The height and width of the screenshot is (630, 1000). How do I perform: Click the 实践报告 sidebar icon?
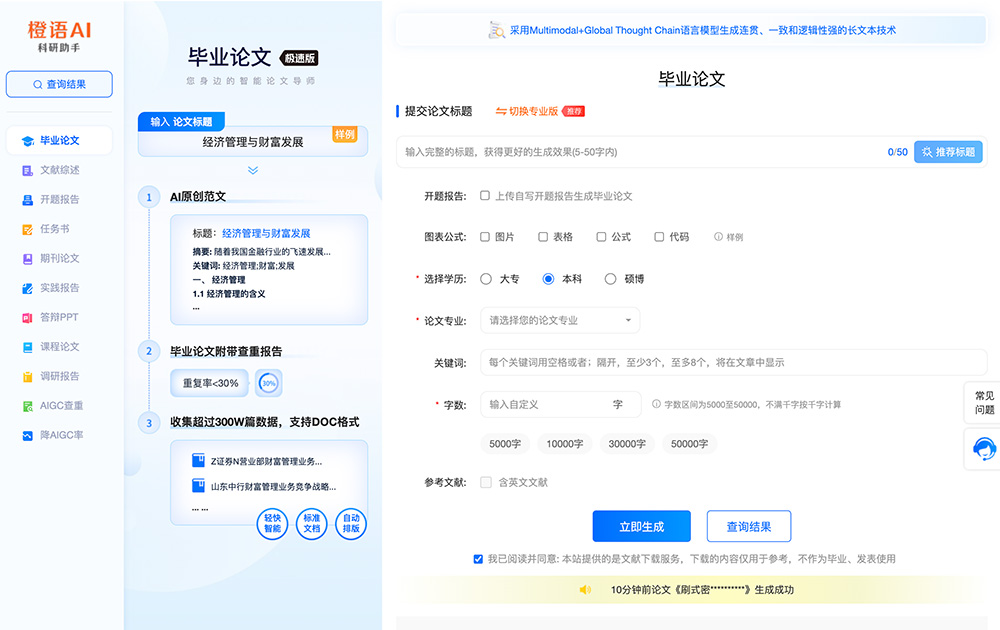pyautogui.click(x=27, y=288)
